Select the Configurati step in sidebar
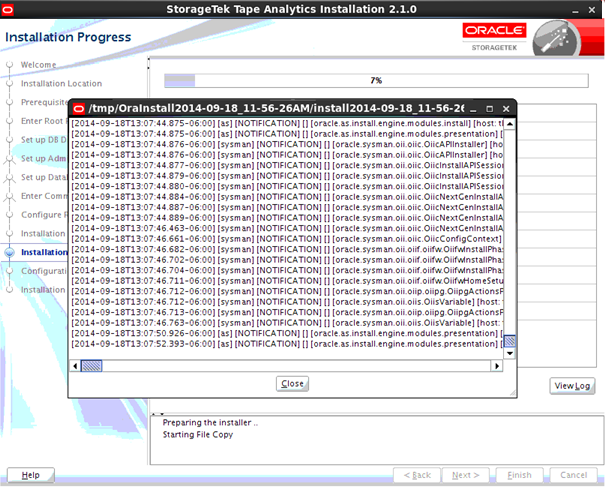 (x=44, y=271)
